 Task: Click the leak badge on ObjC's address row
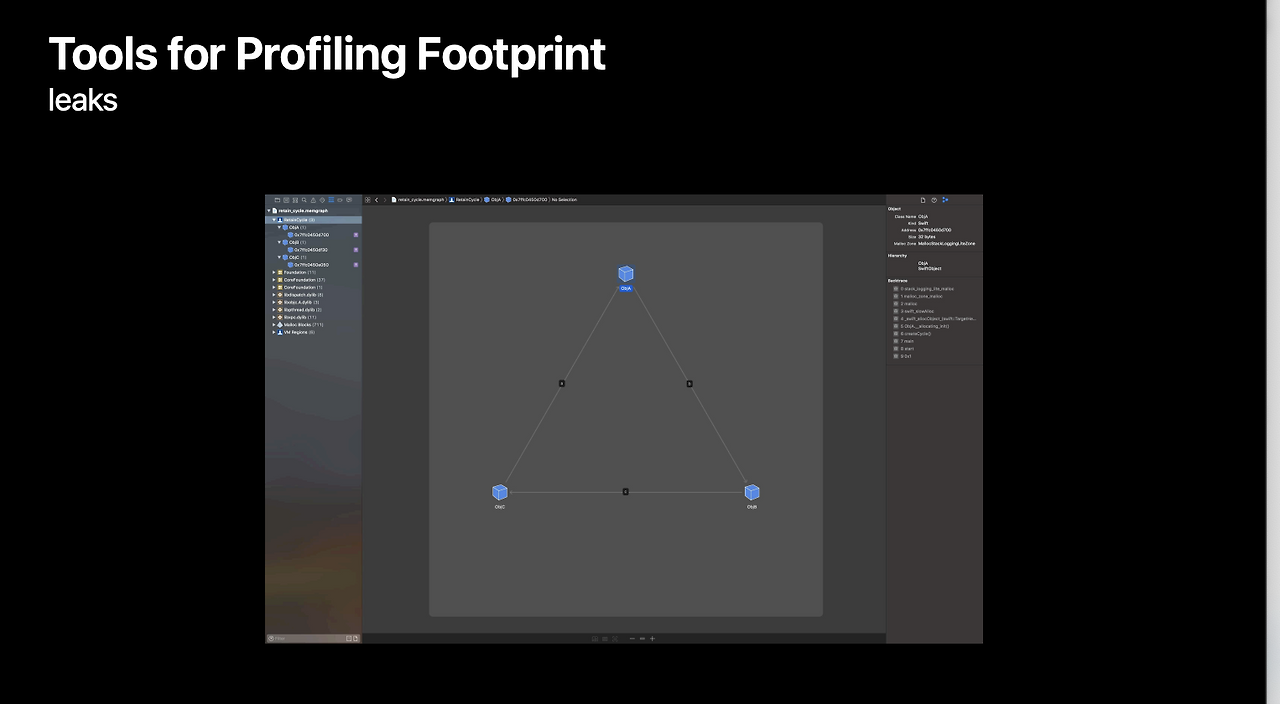(356, 265)
